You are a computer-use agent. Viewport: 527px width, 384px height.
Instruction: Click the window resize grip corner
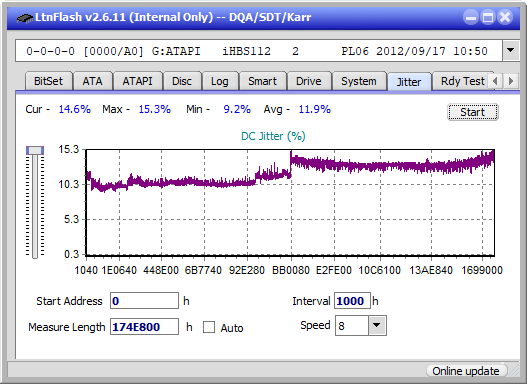pos(514,371)
